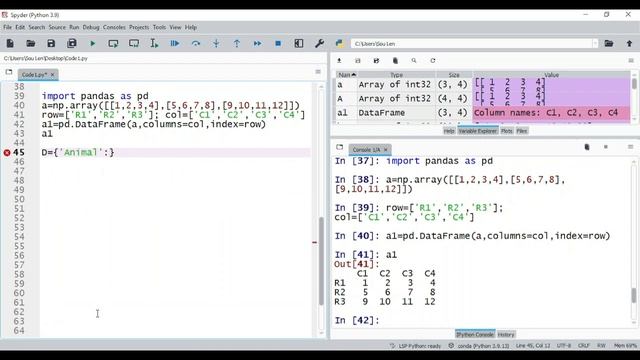Select the a1 DataFrame row
The height and width of the screenshot is (360, 640).
[x=483, y=113]
